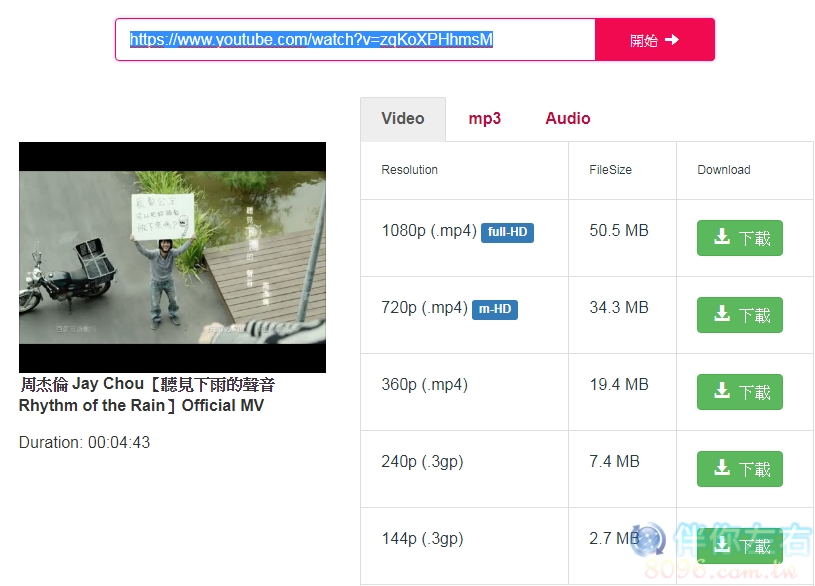Download the 144p 3gp video

(x=740, y=545)
